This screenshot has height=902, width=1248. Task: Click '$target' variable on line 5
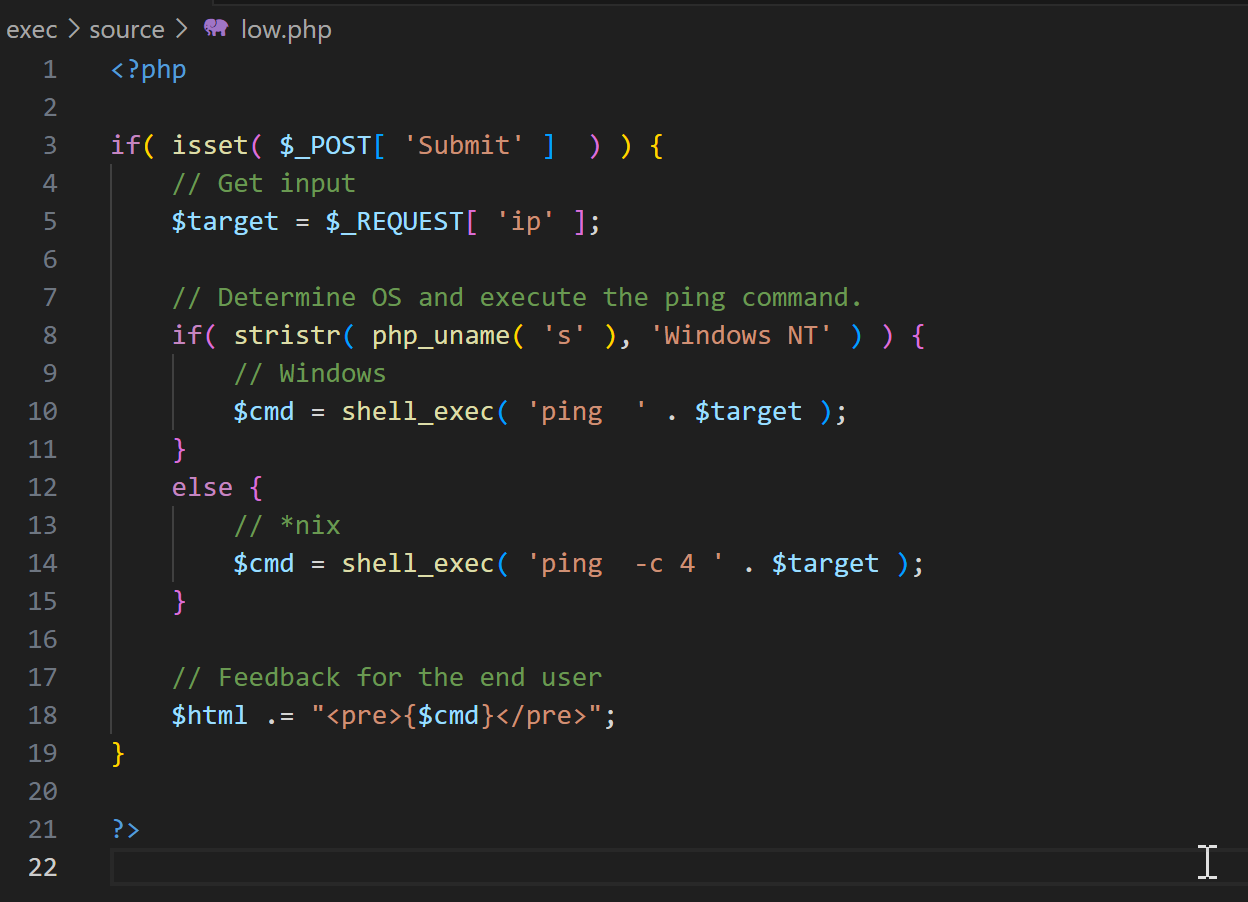(225, 222)
